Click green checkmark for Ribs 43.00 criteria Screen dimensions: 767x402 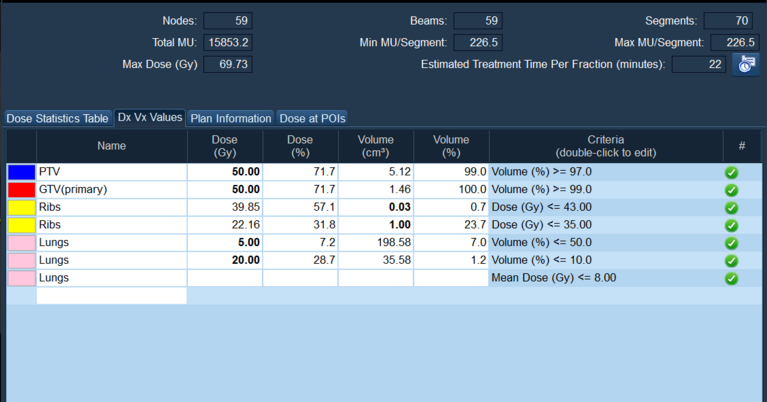click(731, 207)
